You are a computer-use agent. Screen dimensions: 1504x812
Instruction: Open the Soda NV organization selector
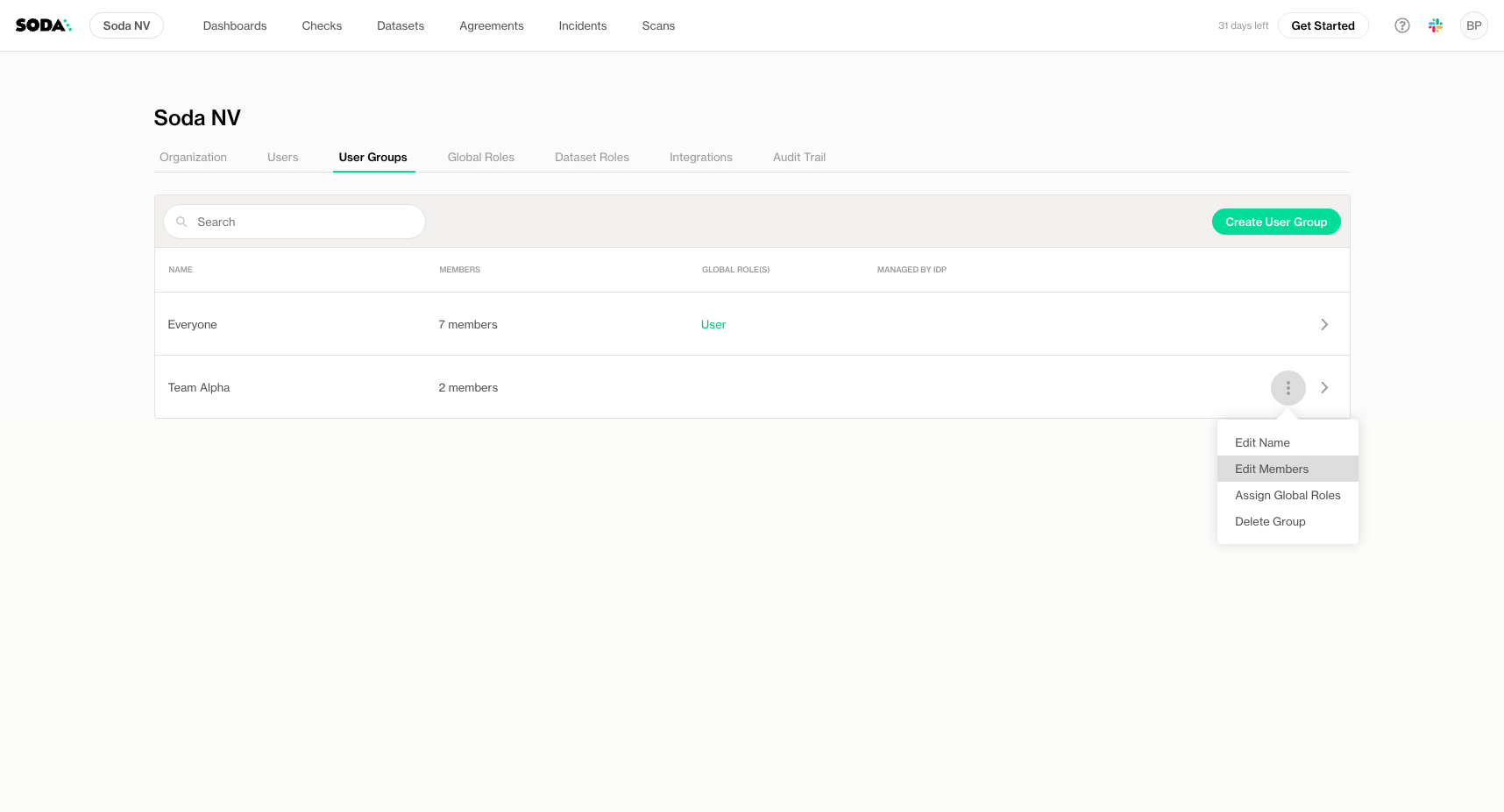coord(126,25)
